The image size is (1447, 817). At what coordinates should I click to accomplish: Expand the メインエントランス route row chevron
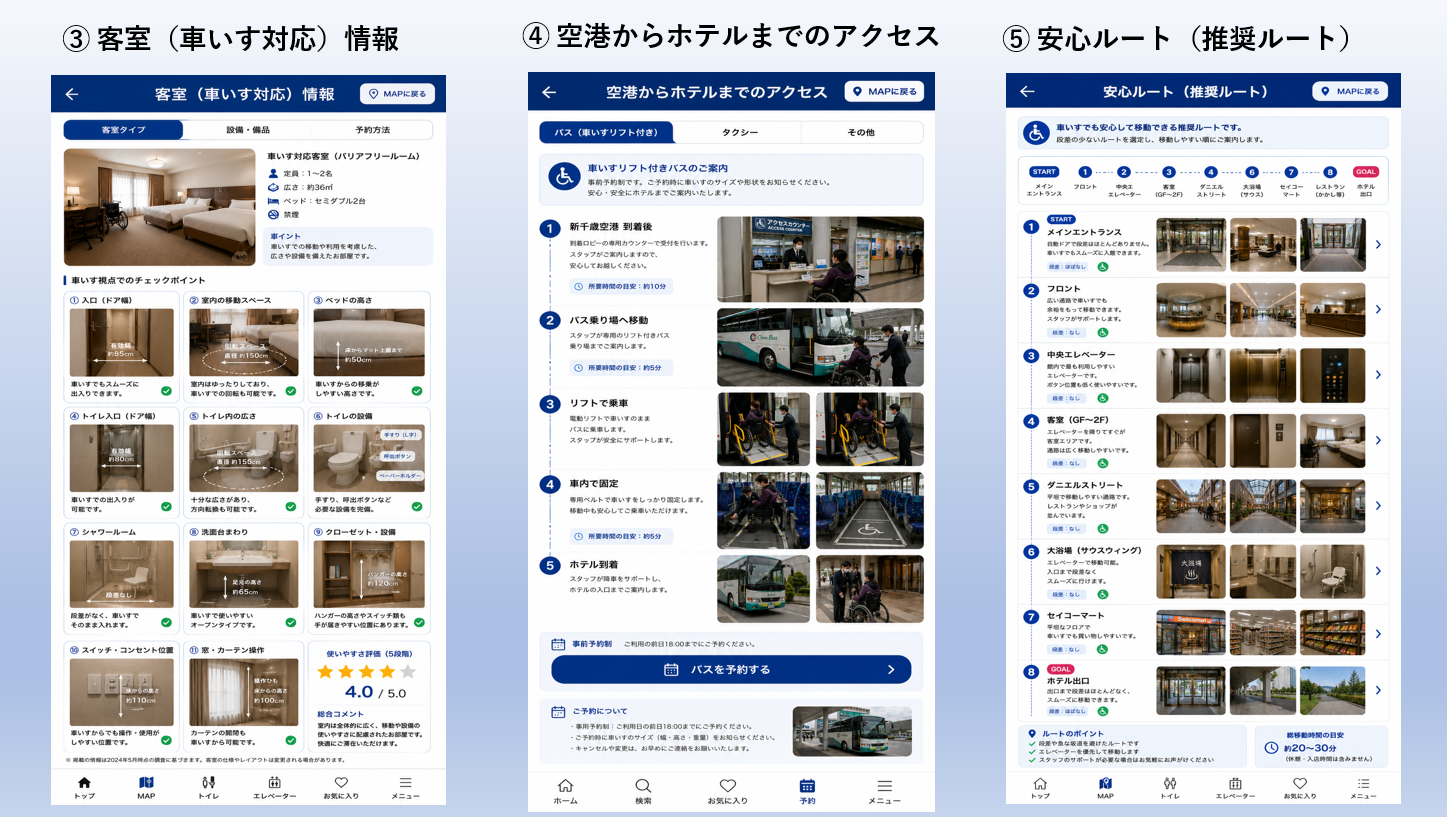1378,244
